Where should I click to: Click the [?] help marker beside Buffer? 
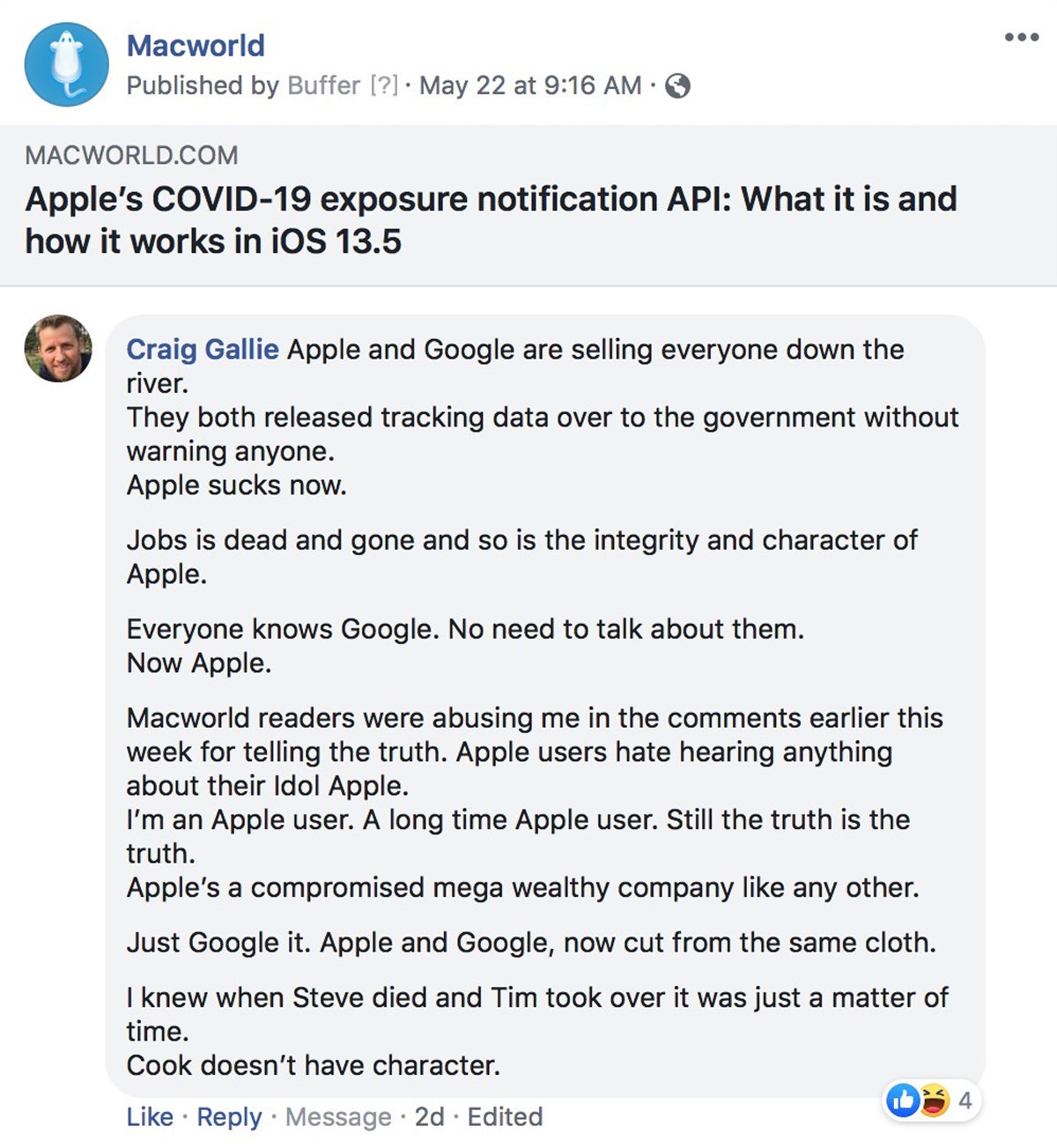tap(384, 85)
